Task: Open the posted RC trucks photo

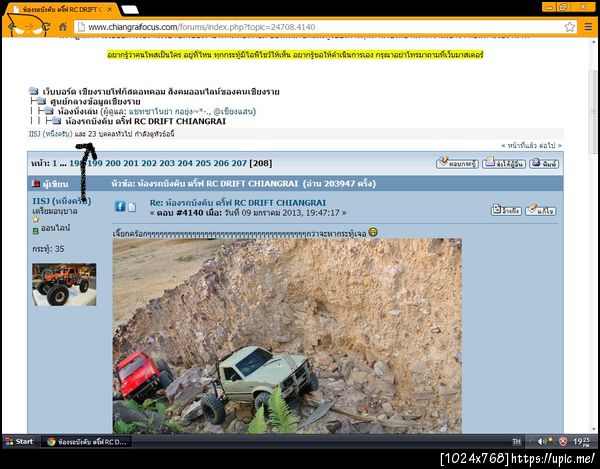Action: click(287, 336)
